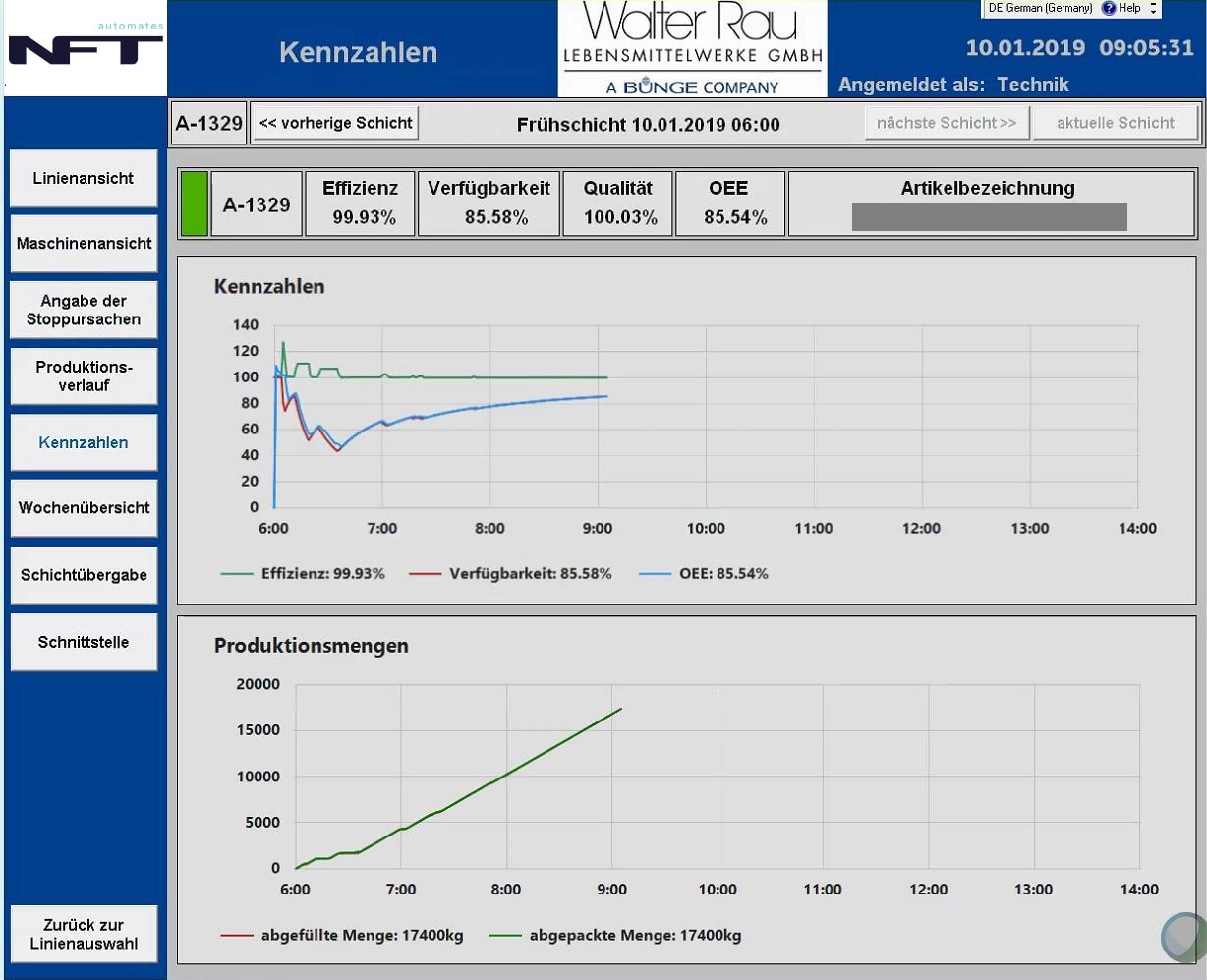Click the Effizienz 99.93% tile

click(x=360, y=203)
